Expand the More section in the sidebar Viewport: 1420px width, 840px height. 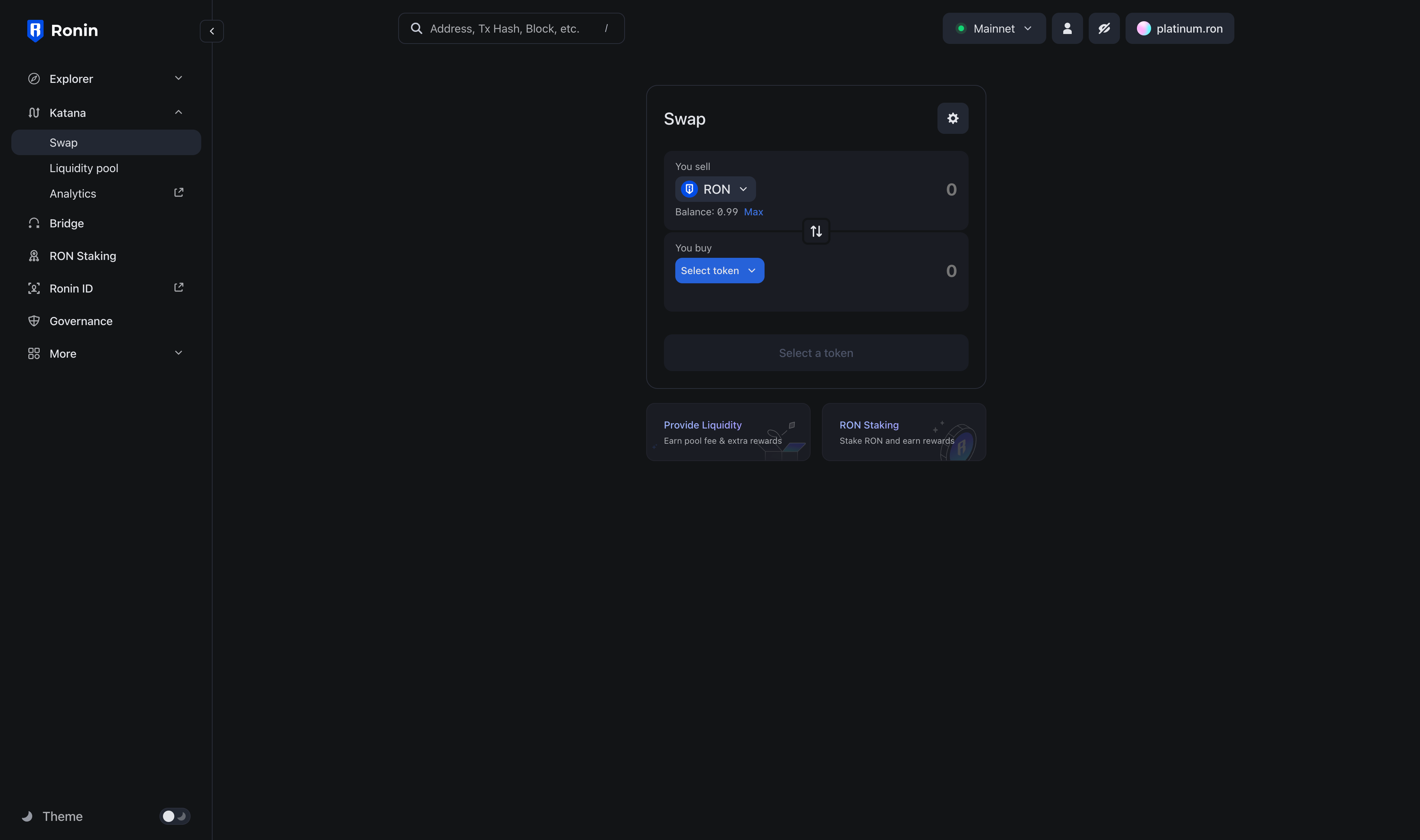tap(178, 353)
